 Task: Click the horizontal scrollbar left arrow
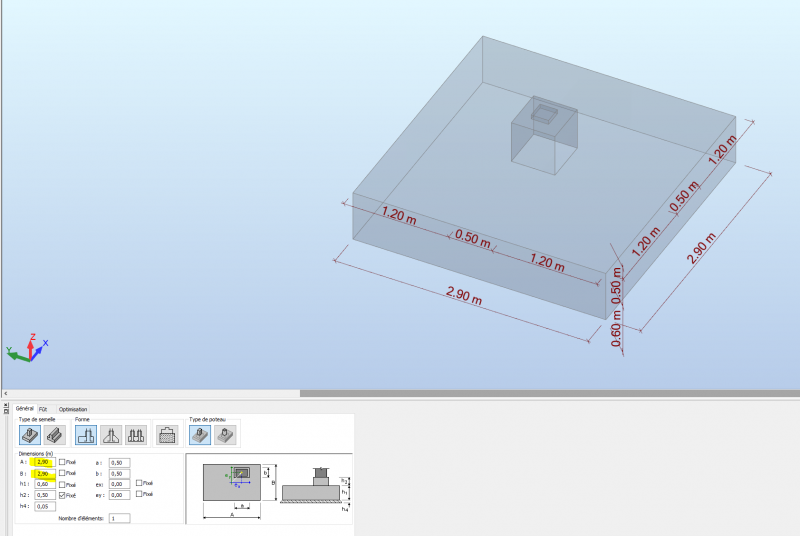(6, 394)
